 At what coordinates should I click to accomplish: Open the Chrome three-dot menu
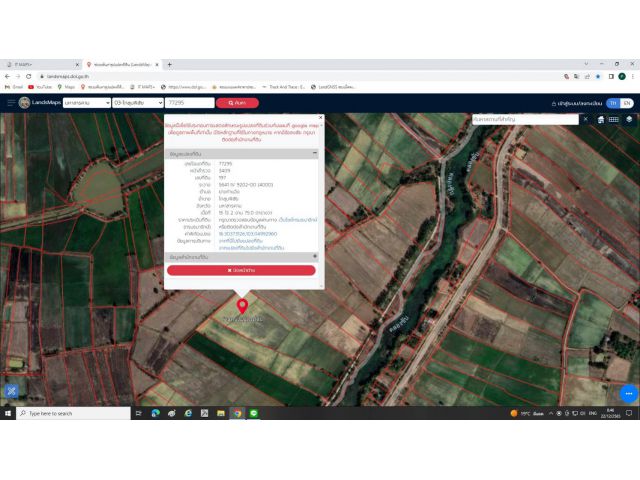633,76
